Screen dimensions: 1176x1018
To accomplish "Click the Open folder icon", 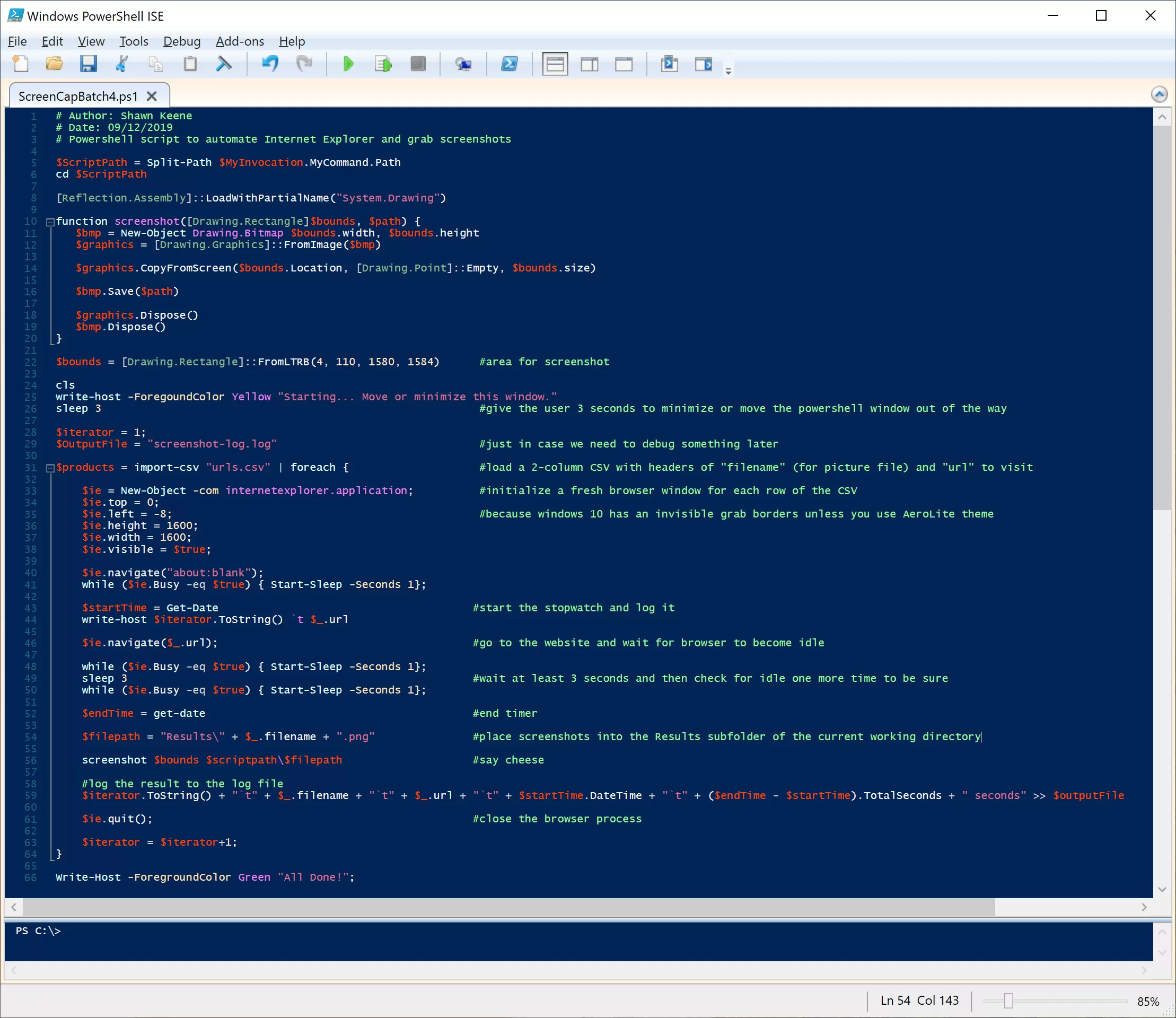I will click(x=55, y=64).
